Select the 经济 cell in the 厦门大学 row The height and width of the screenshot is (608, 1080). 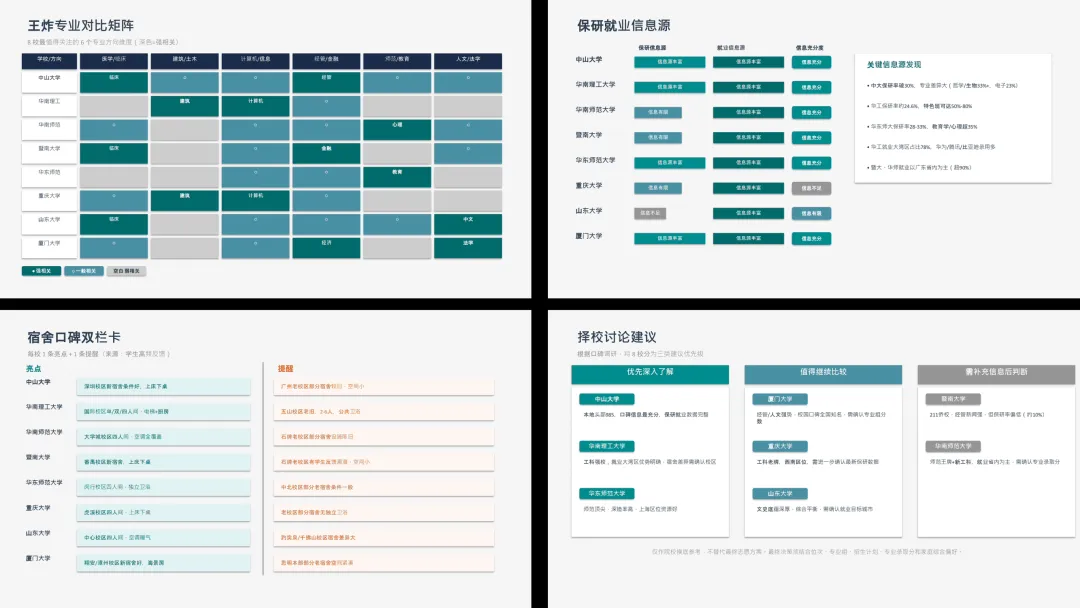point(326,247)
